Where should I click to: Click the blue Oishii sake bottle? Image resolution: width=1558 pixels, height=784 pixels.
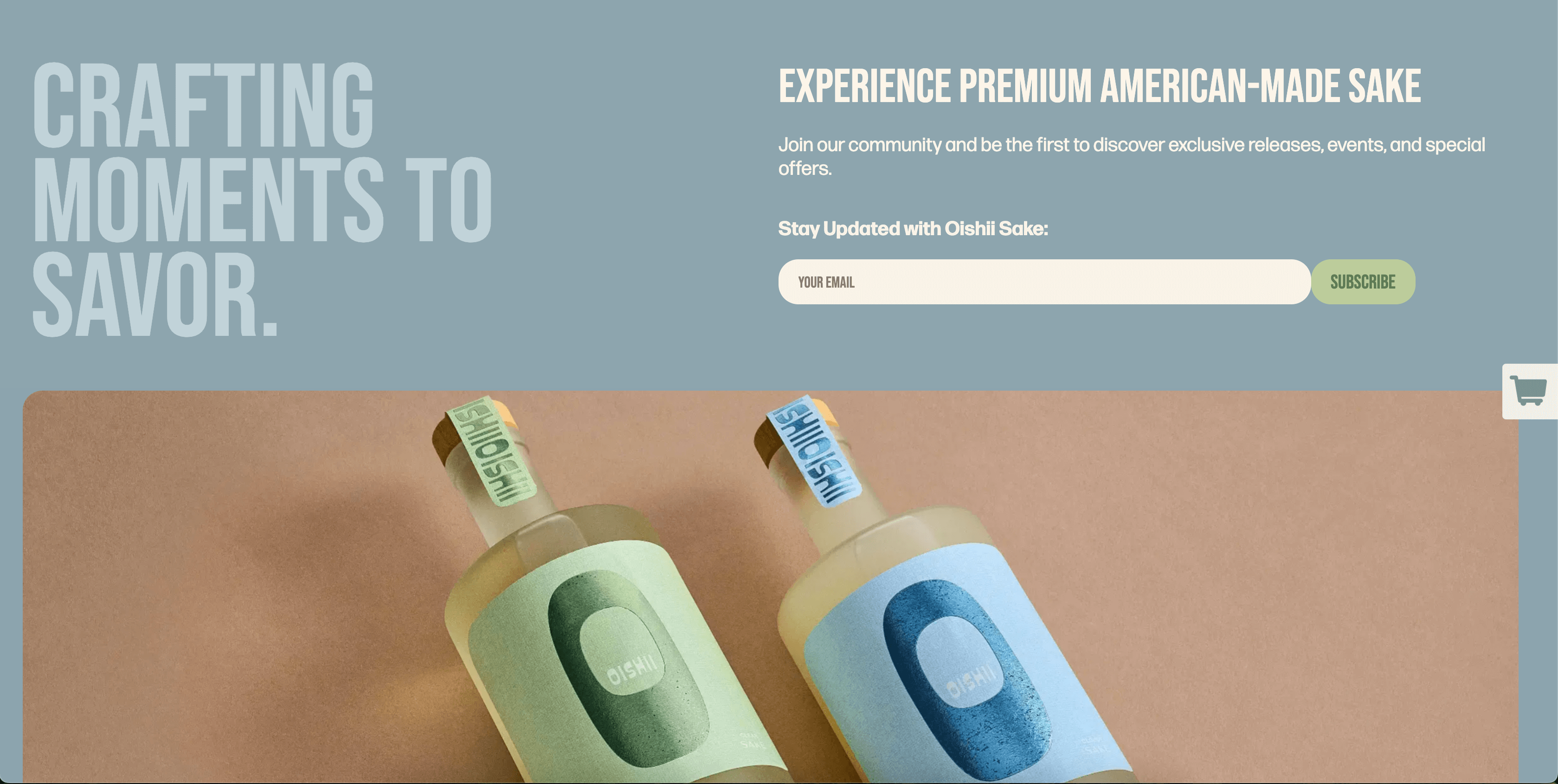click(x=944, y=605)
